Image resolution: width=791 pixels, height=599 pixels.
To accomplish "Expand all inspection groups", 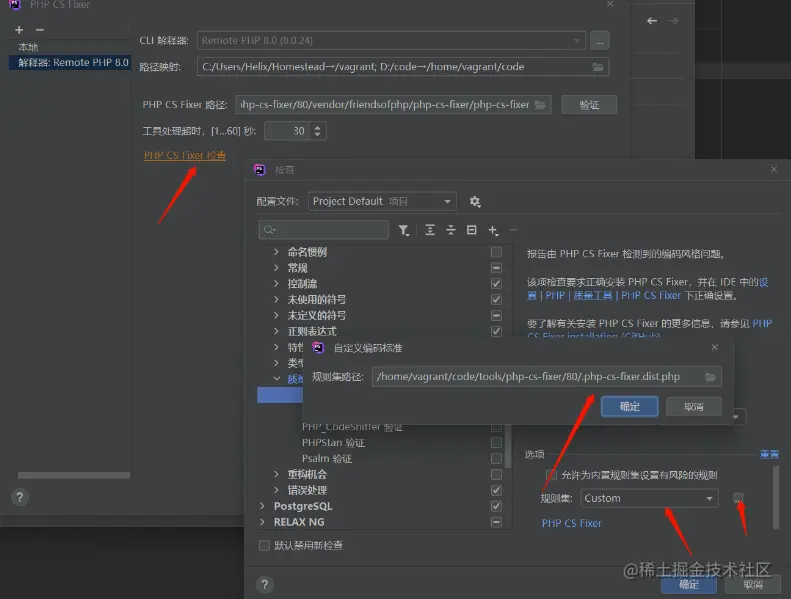I will (x=430, y=230).
